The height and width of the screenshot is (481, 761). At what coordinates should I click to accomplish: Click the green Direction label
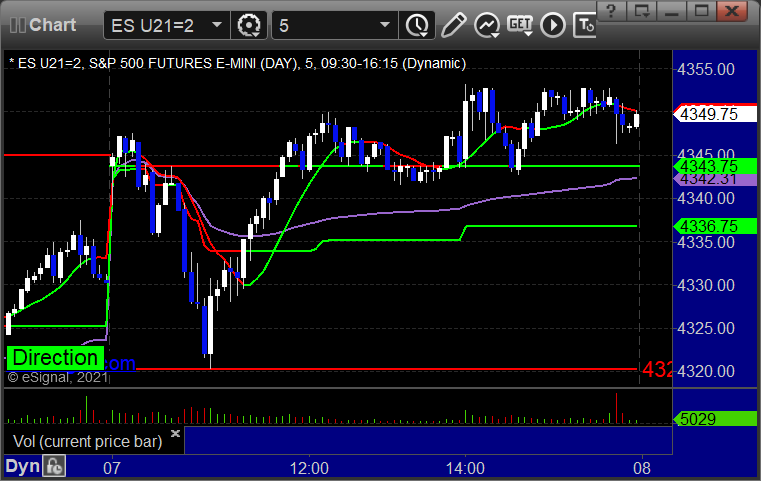click(x=55, y=358)
